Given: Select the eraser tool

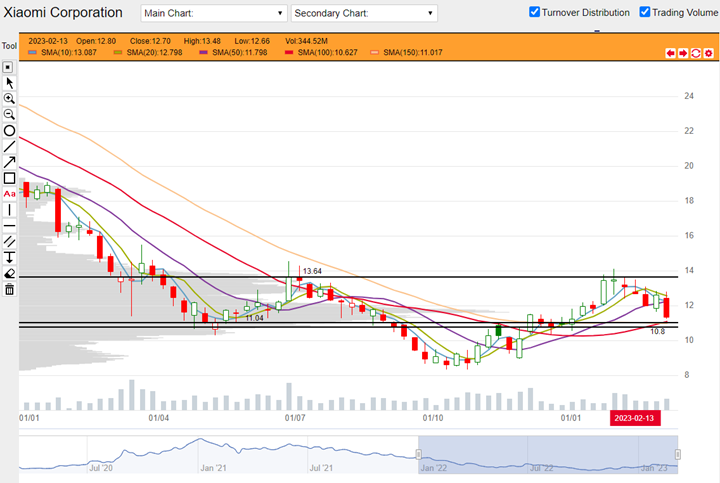Looking at the screenshot, I should click(x=9, y=274).
